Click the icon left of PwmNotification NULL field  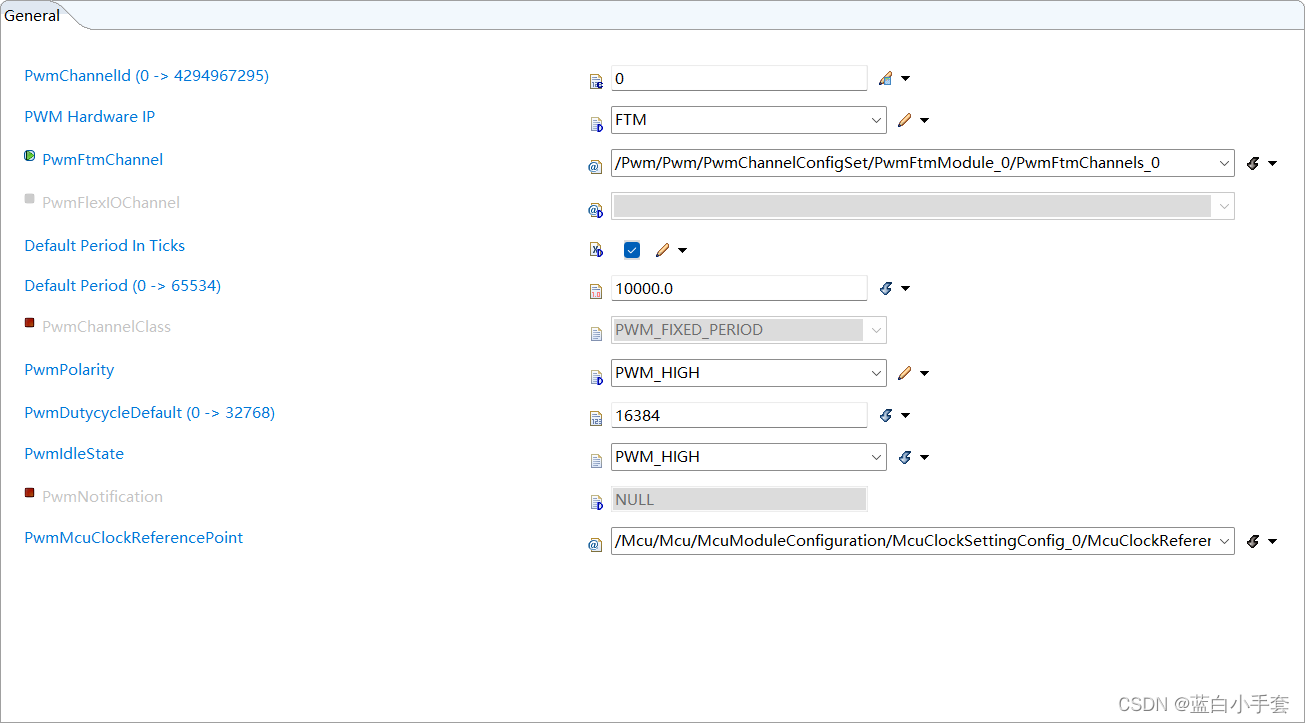tap(596, 503)
